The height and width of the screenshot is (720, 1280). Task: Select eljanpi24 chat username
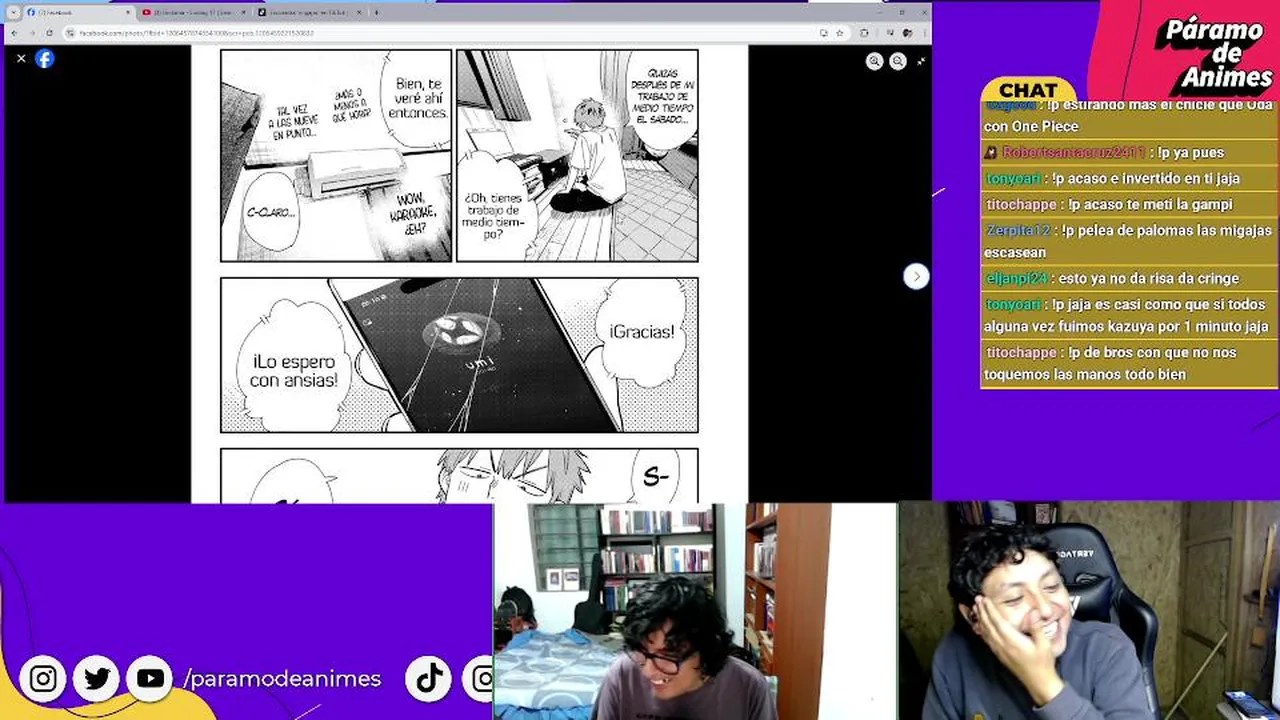[1016, 279]
